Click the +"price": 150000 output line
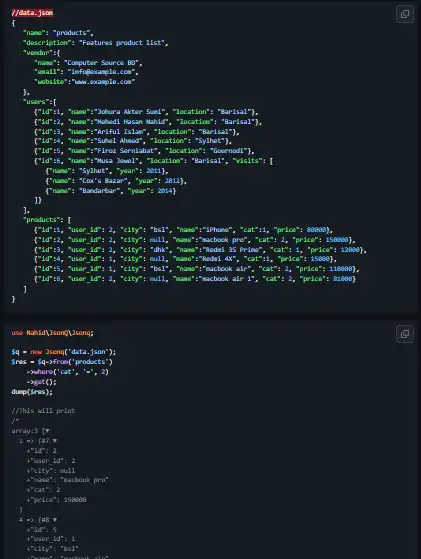421x559 pixels. pos(56,500)
